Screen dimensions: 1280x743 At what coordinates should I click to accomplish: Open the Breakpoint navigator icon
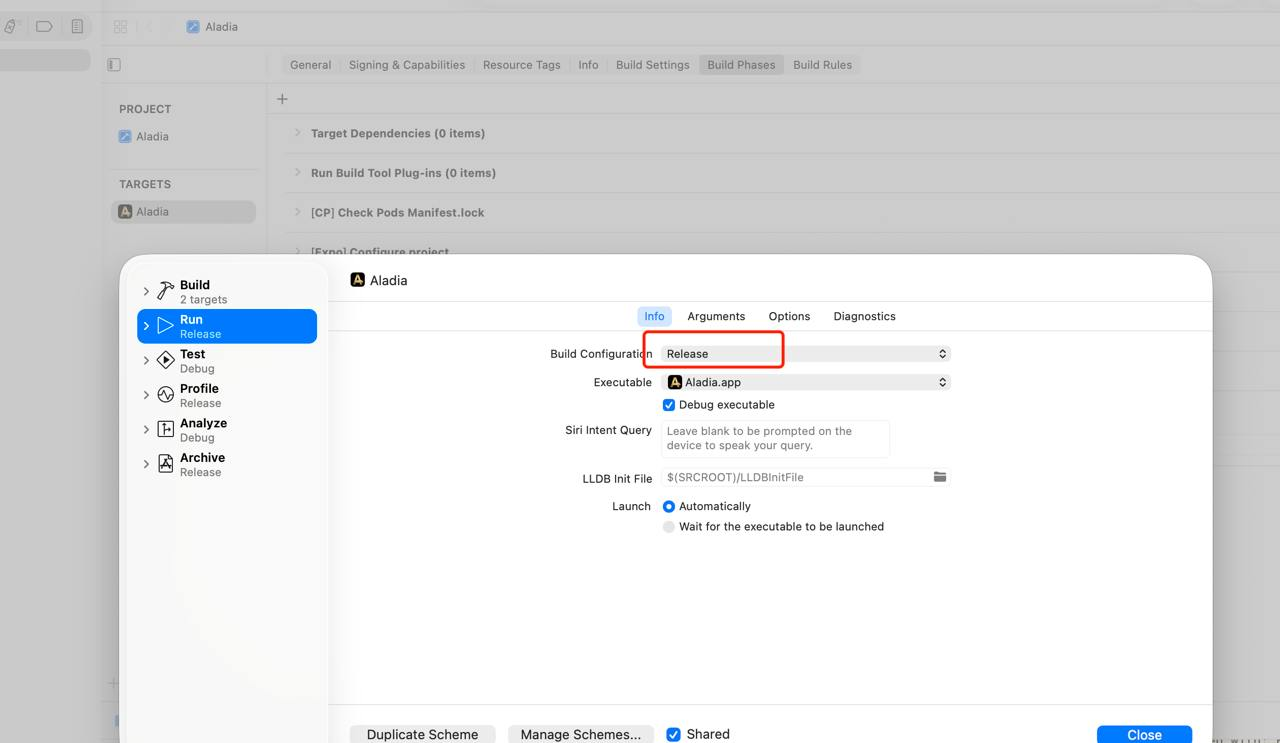(x=44, y=27)
